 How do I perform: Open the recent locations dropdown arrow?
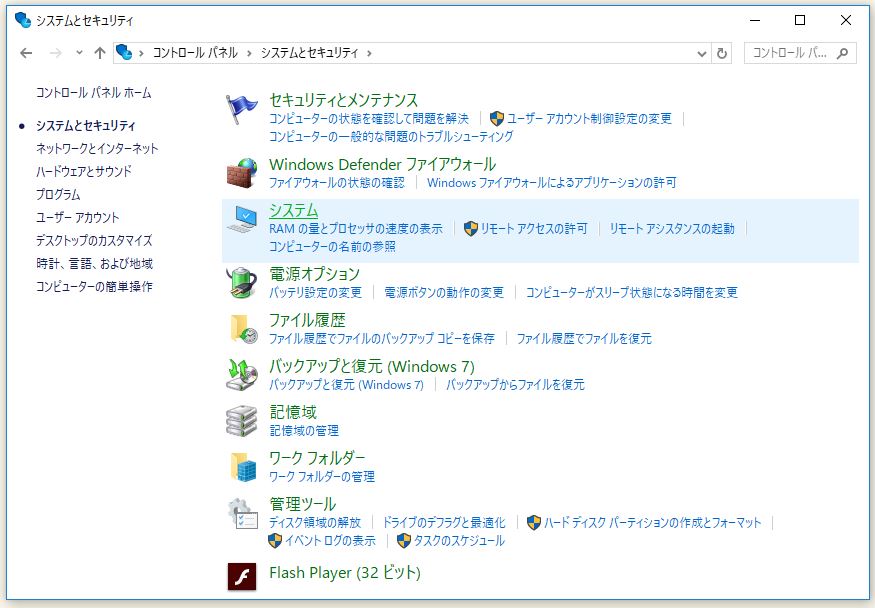[79, 52]
